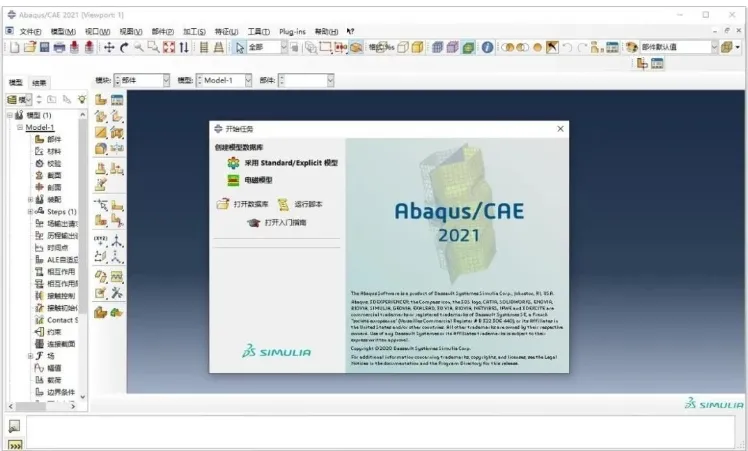Viewport: 748px width, 451px height.
Task: Click in the message area text box
Action: click(380, 431)
